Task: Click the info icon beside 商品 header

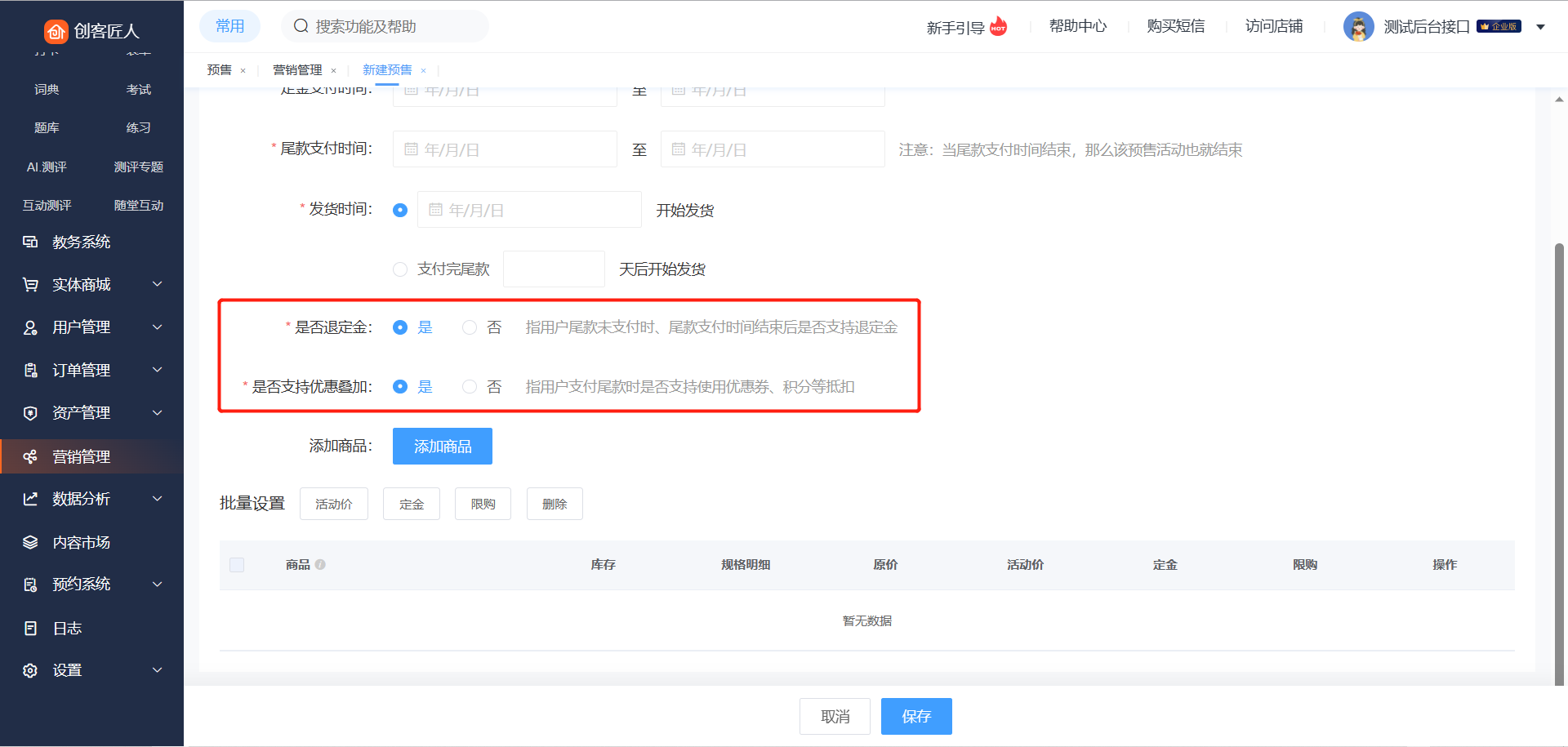Action: (320, 564)
